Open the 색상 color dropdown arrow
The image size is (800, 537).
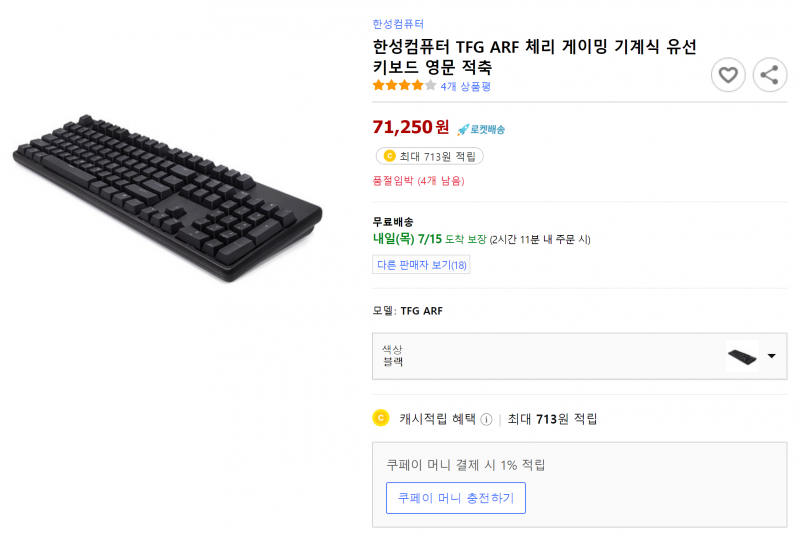tap(771, 356)
